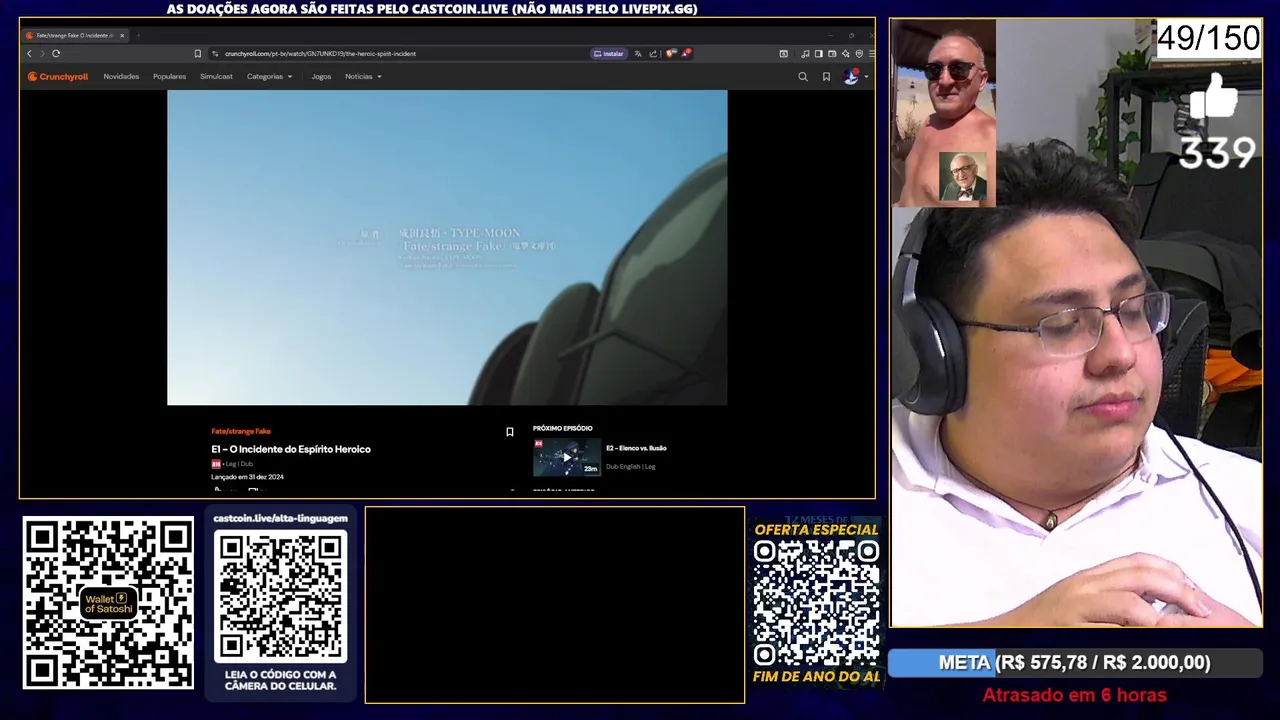Screen dimensions: 1280x720
Task: Click the META donation goal progress bar
Action: 1075,663
